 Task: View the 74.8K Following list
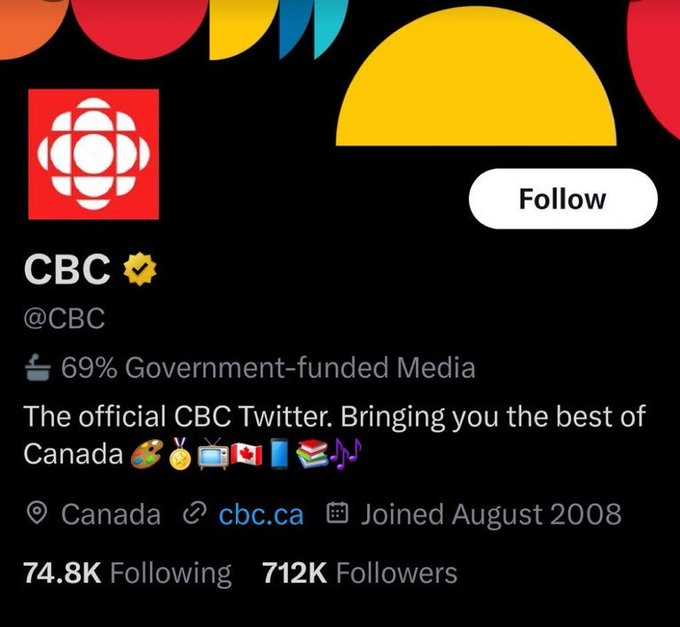tap(126, 573)
